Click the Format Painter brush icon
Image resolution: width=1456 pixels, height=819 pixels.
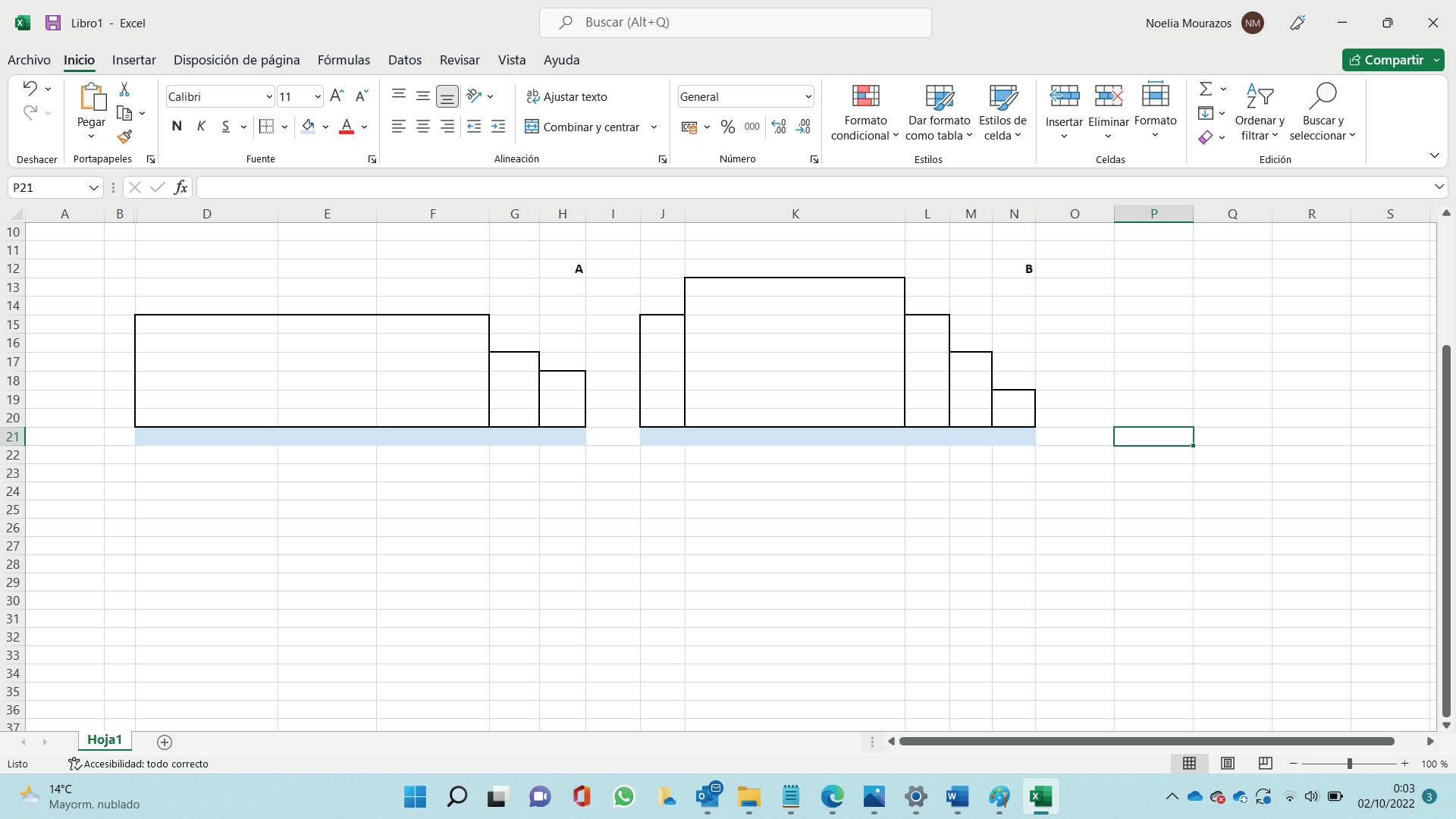coord(124,136)
